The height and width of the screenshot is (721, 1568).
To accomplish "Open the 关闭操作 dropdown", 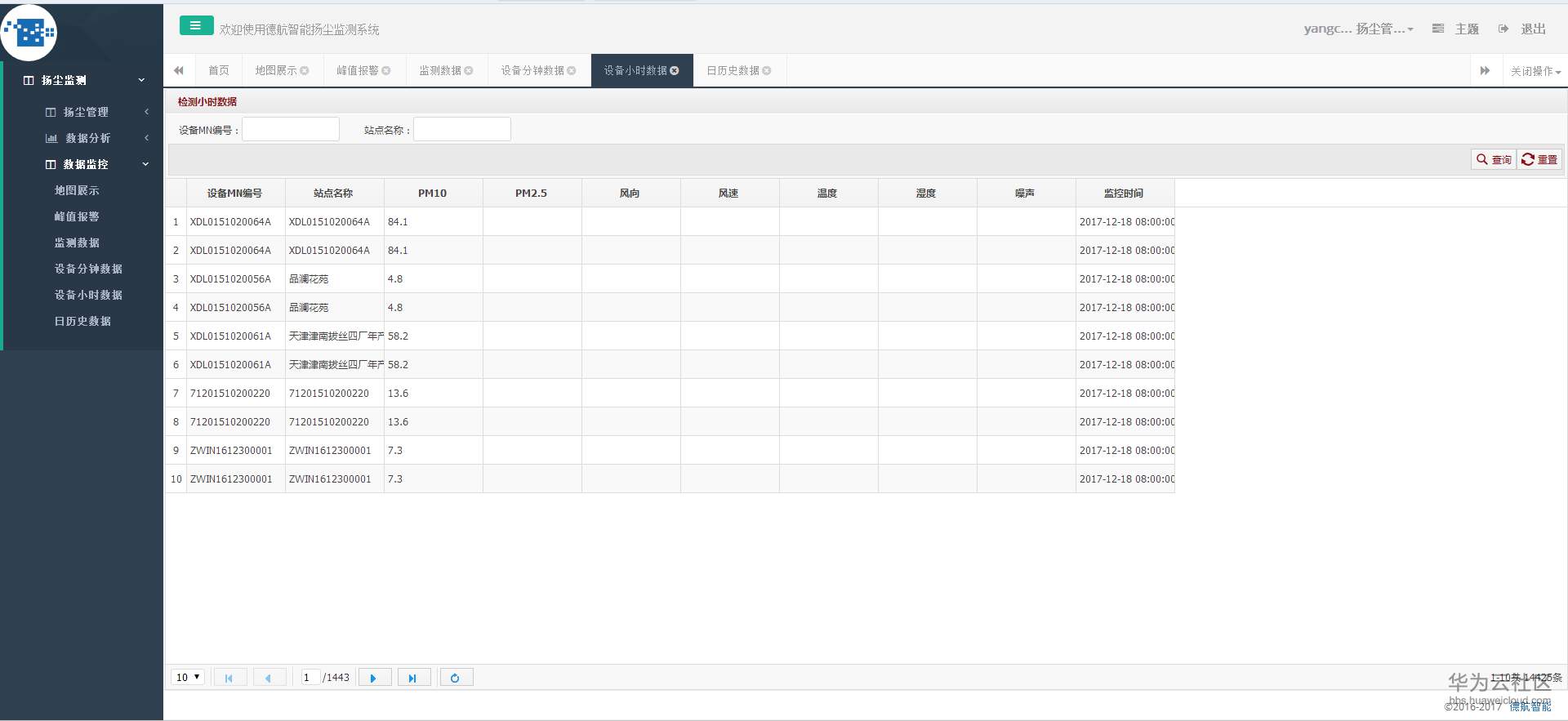I will click(1535, 71).
